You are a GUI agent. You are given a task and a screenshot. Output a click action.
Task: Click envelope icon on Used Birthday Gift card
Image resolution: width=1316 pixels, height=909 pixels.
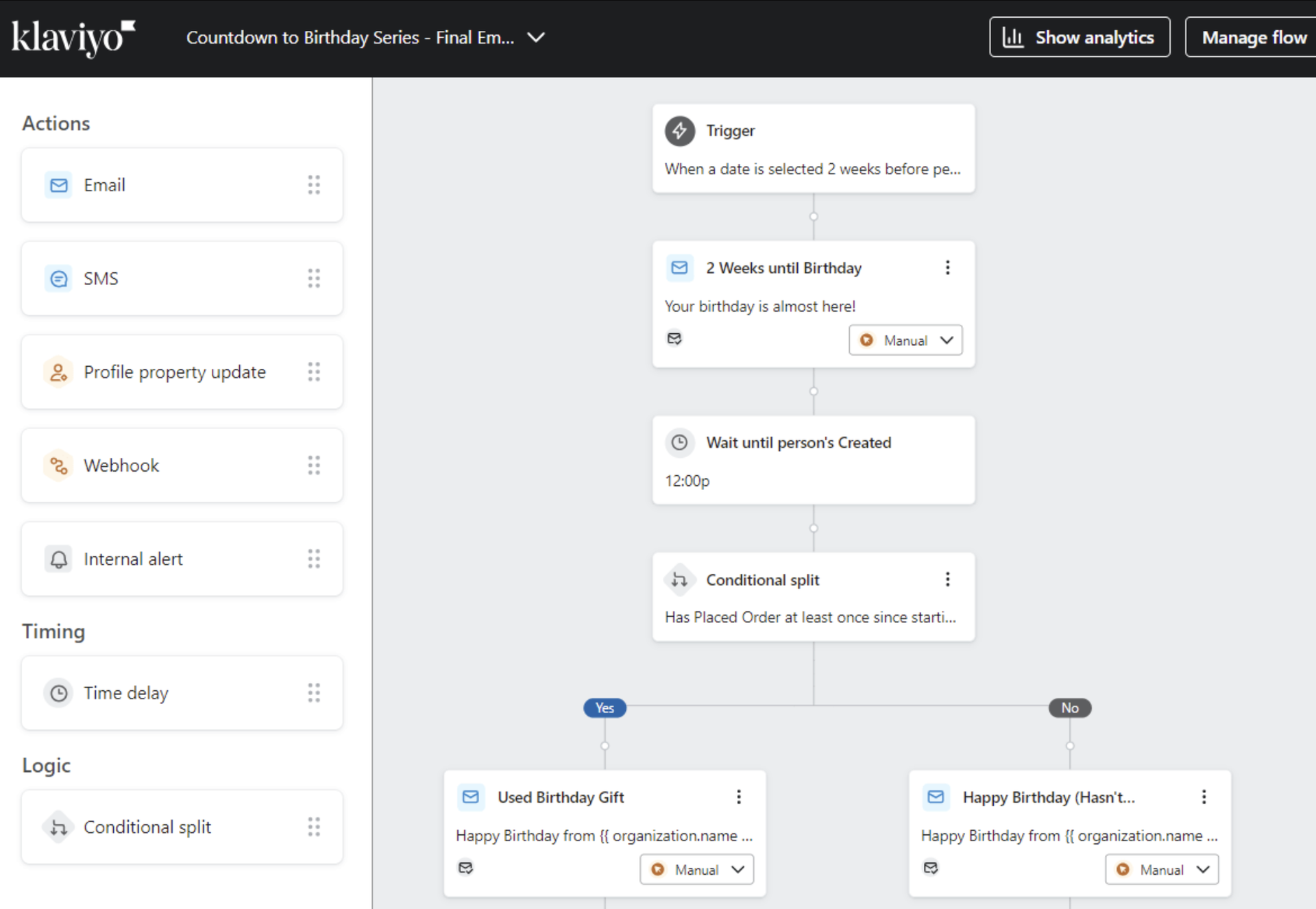tap(471, 797)
